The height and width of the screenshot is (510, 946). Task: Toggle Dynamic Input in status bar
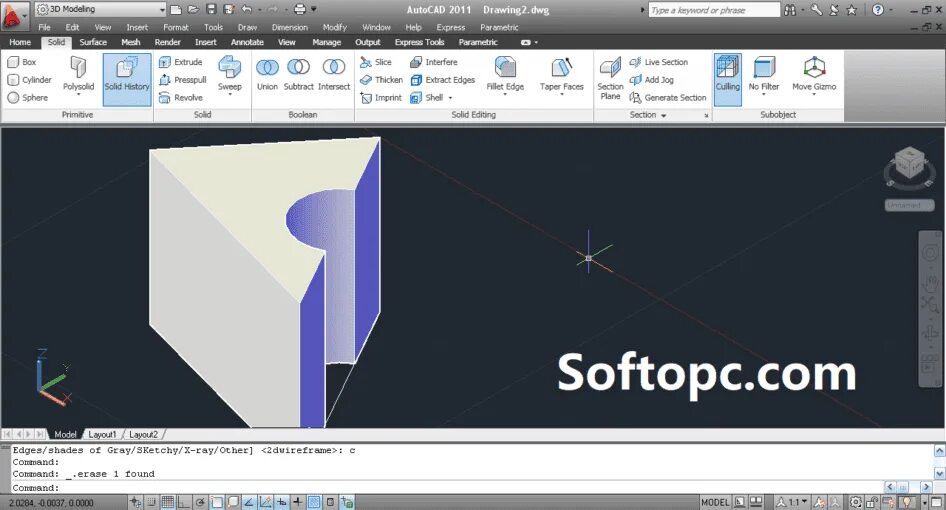pos(281,502)
